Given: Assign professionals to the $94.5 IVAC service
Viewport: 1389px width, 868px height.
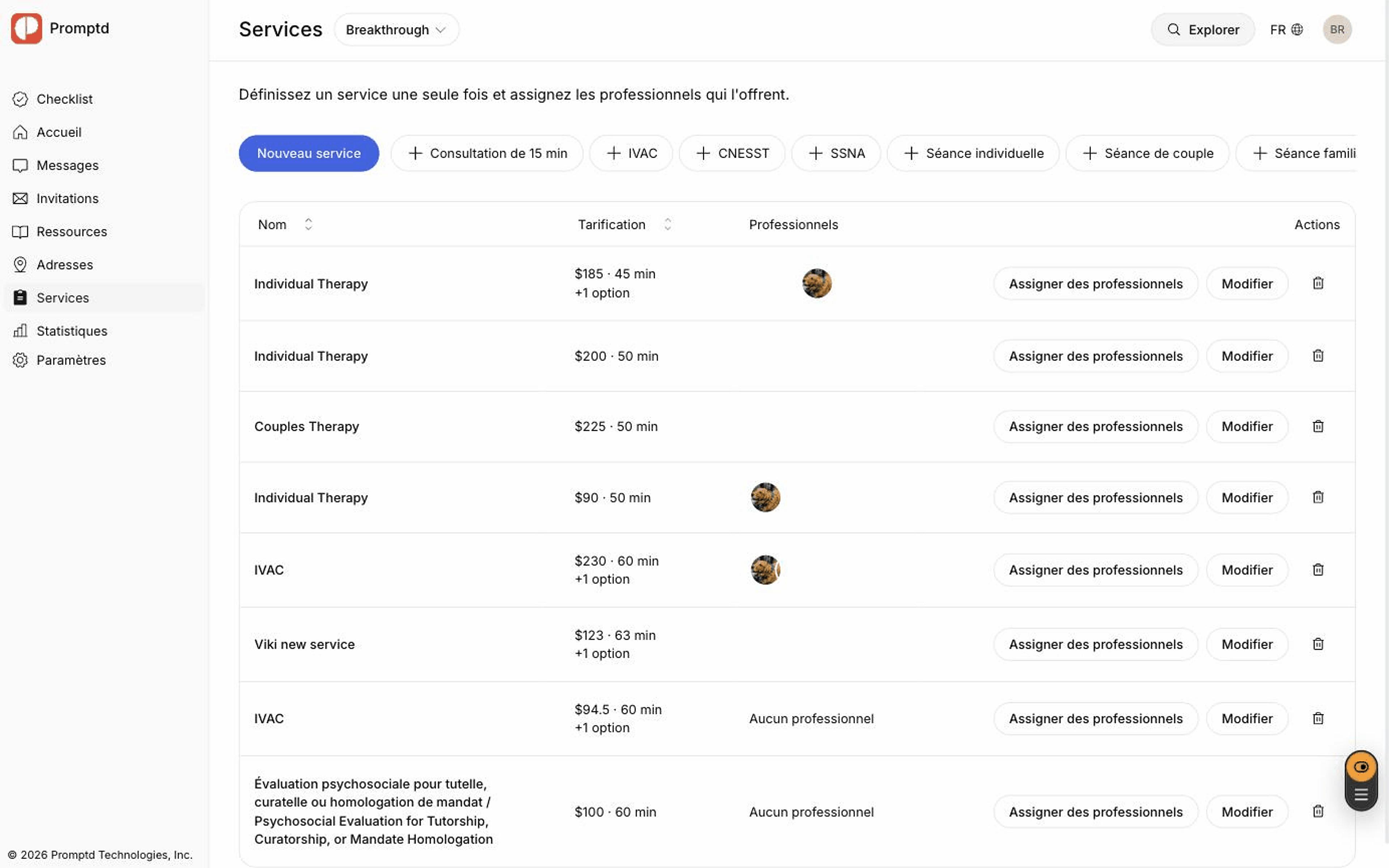Looking at the screenshot, I should click(x=1096, y=719).
